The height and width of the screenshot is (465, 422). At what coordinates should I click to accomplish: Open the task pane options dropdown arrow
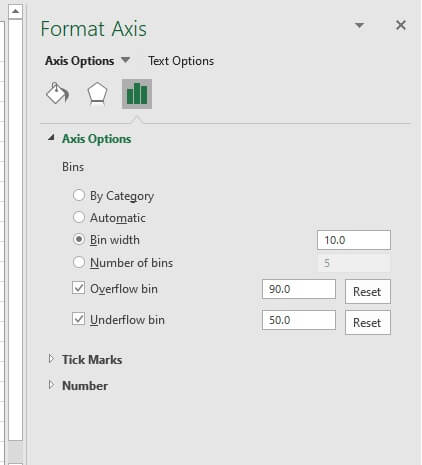pyautogui.click(x=359, y=25)
